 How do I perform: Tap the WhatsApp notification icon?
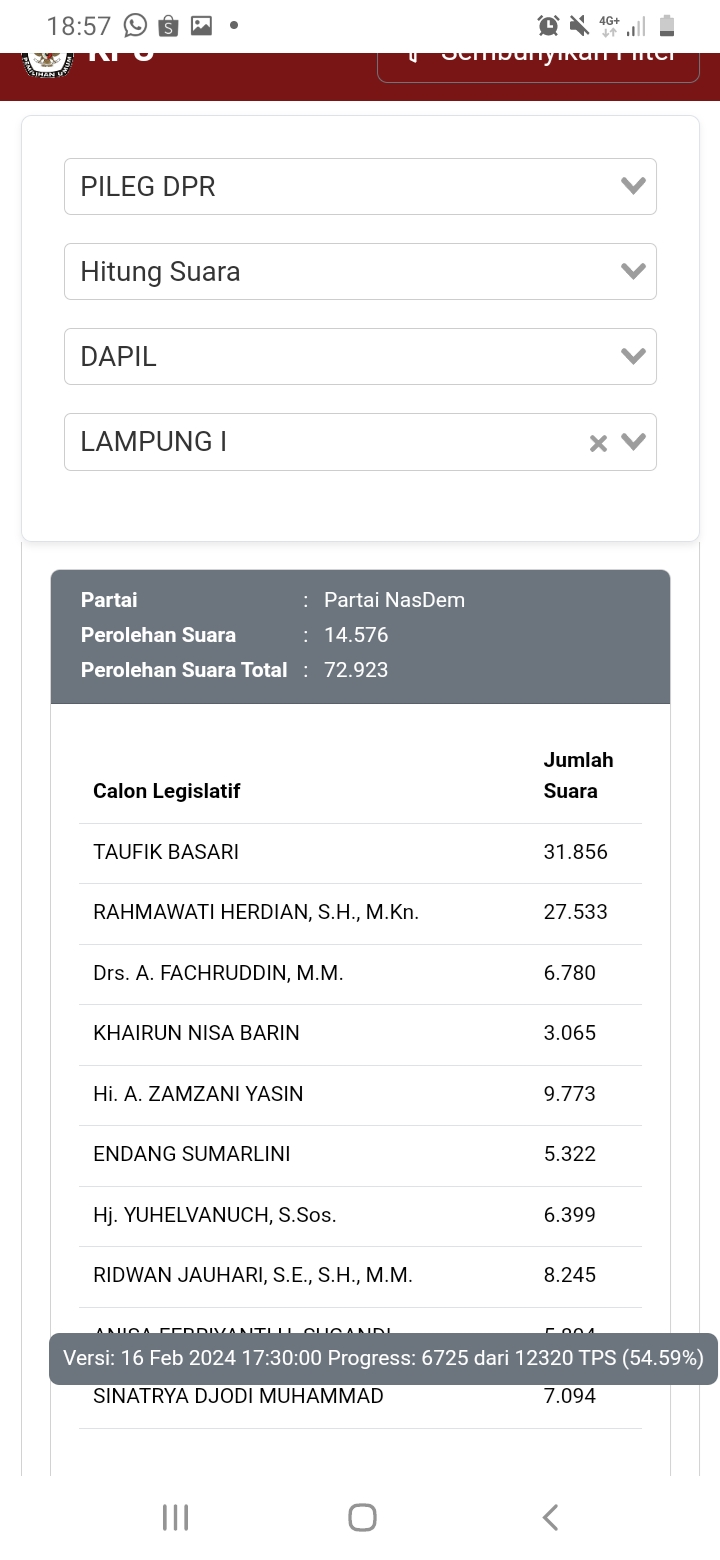coord(135,25)
